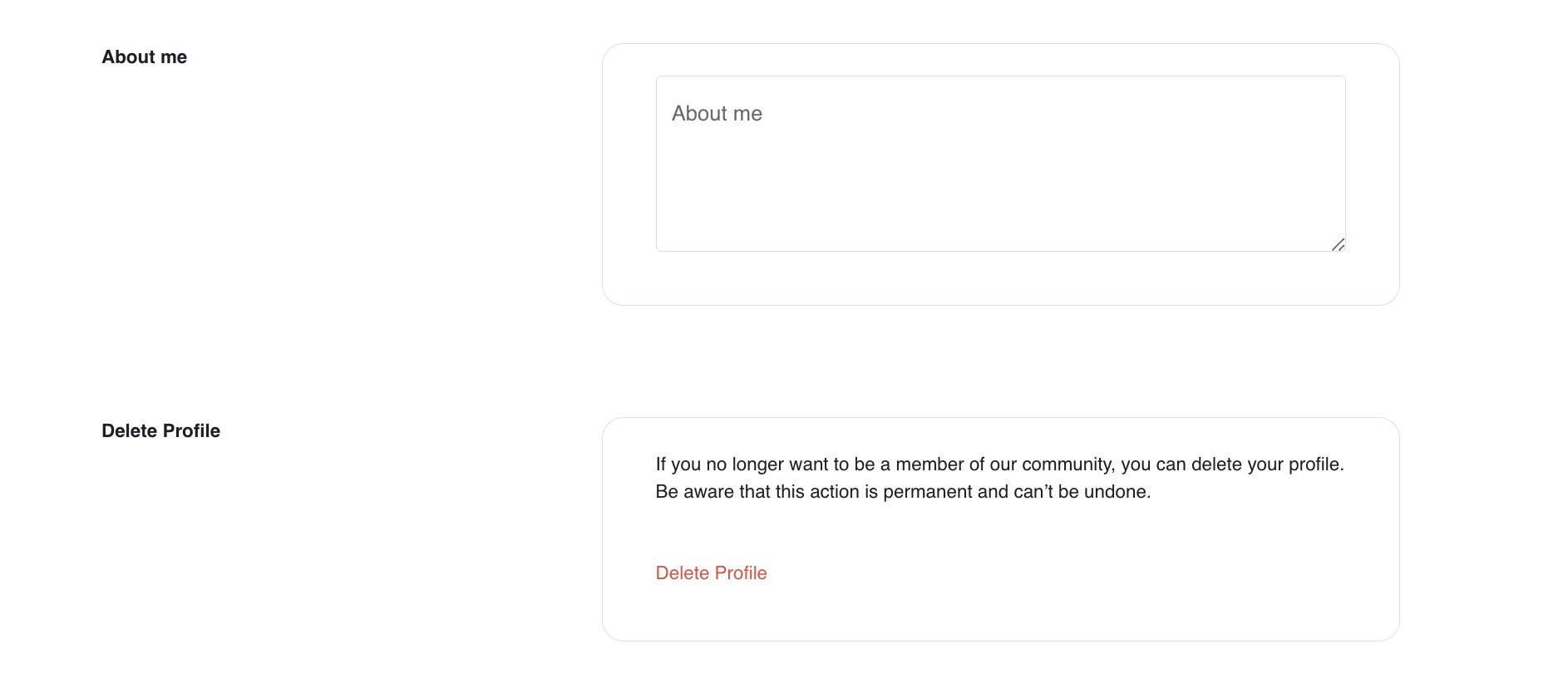This screenshot has height=693, width=1568.
Task: Click the bold Delete Profile section heading
Action: pos(160,431)
